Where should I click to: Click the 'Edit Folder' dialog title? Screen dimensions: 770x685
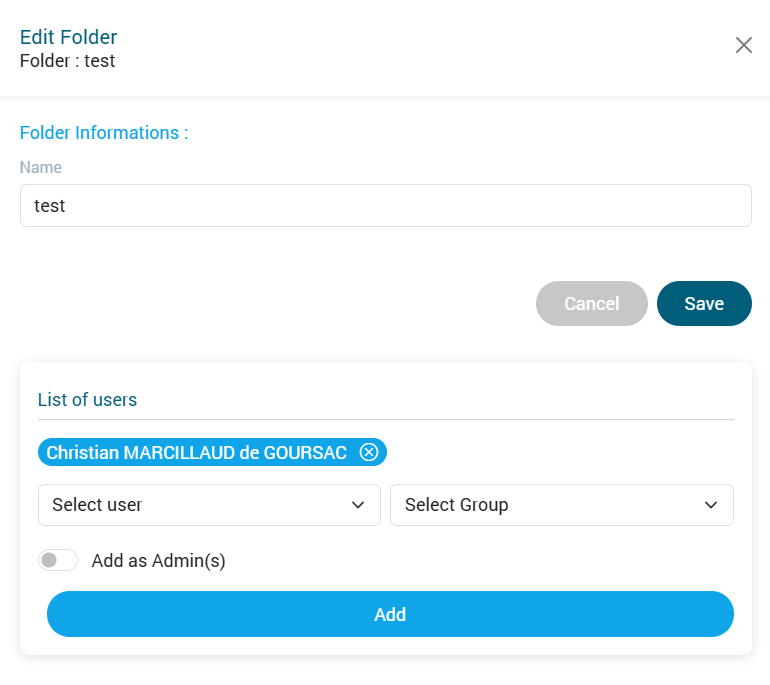pyautogui.click(x=68, y=38)
